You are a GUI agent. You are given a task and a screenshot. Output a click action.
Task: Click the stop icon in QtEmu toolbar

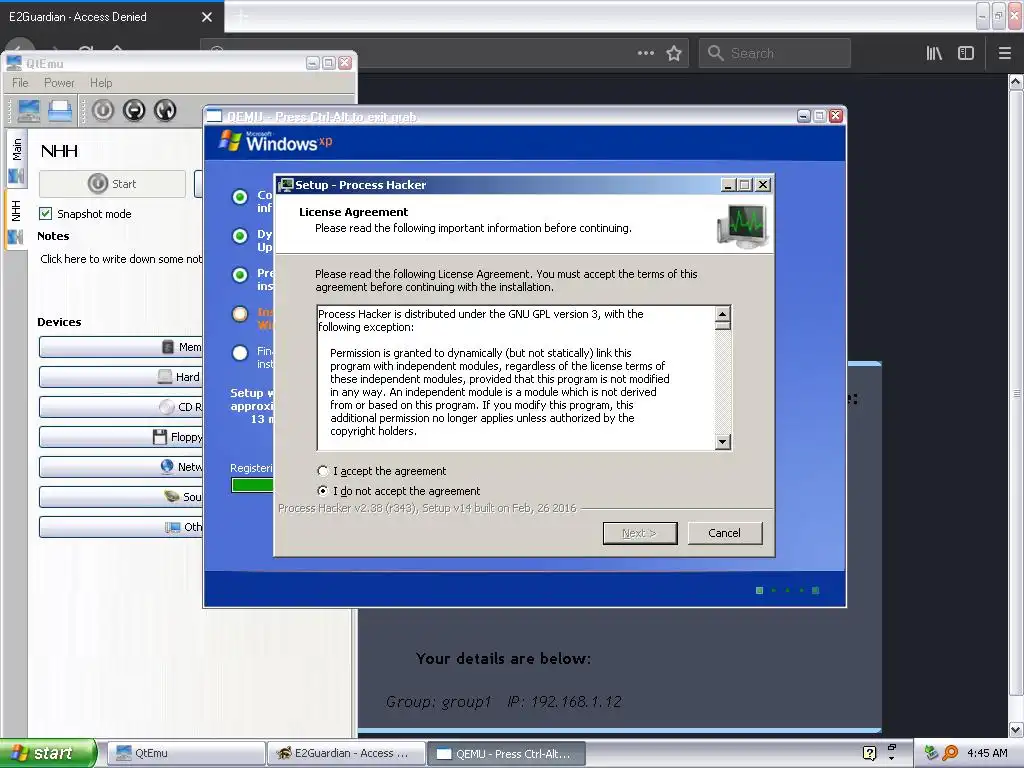click(x=134, y=110)
